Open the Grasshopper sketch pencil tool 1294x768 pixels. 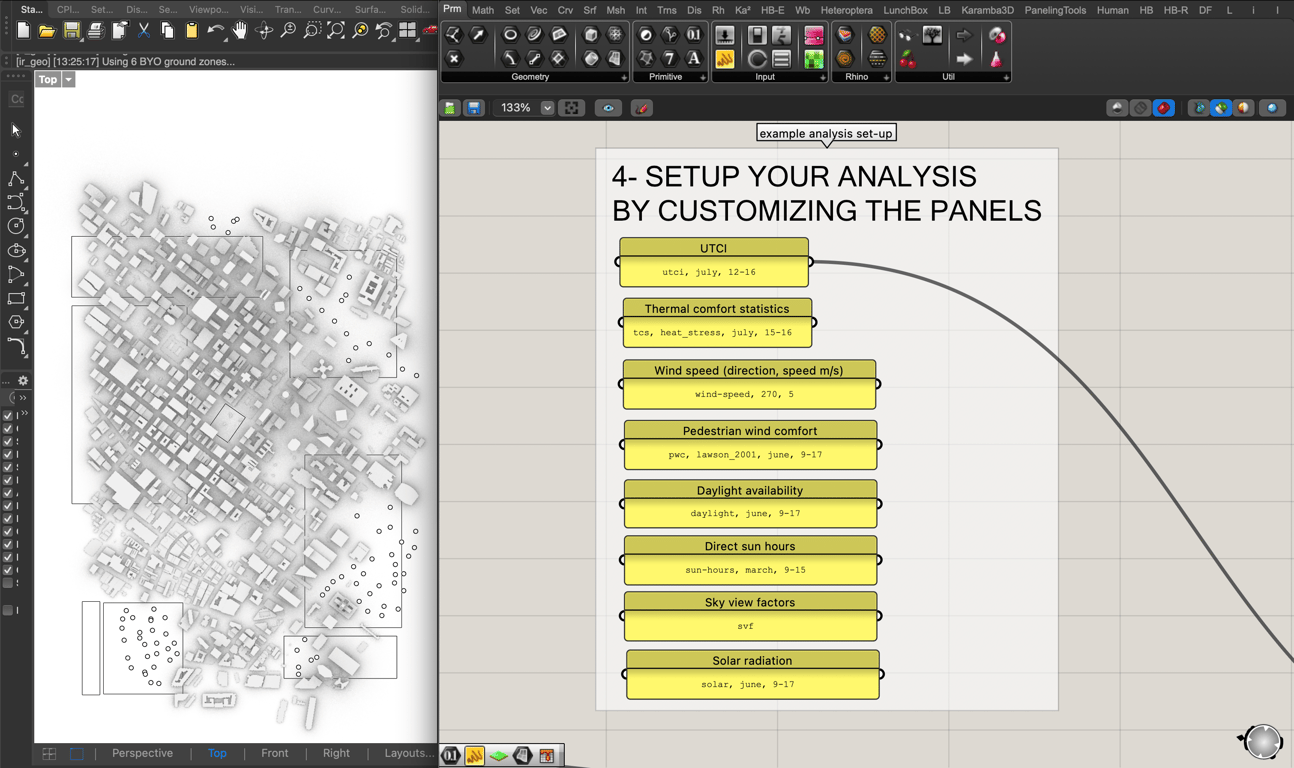(x=642, y=108)
